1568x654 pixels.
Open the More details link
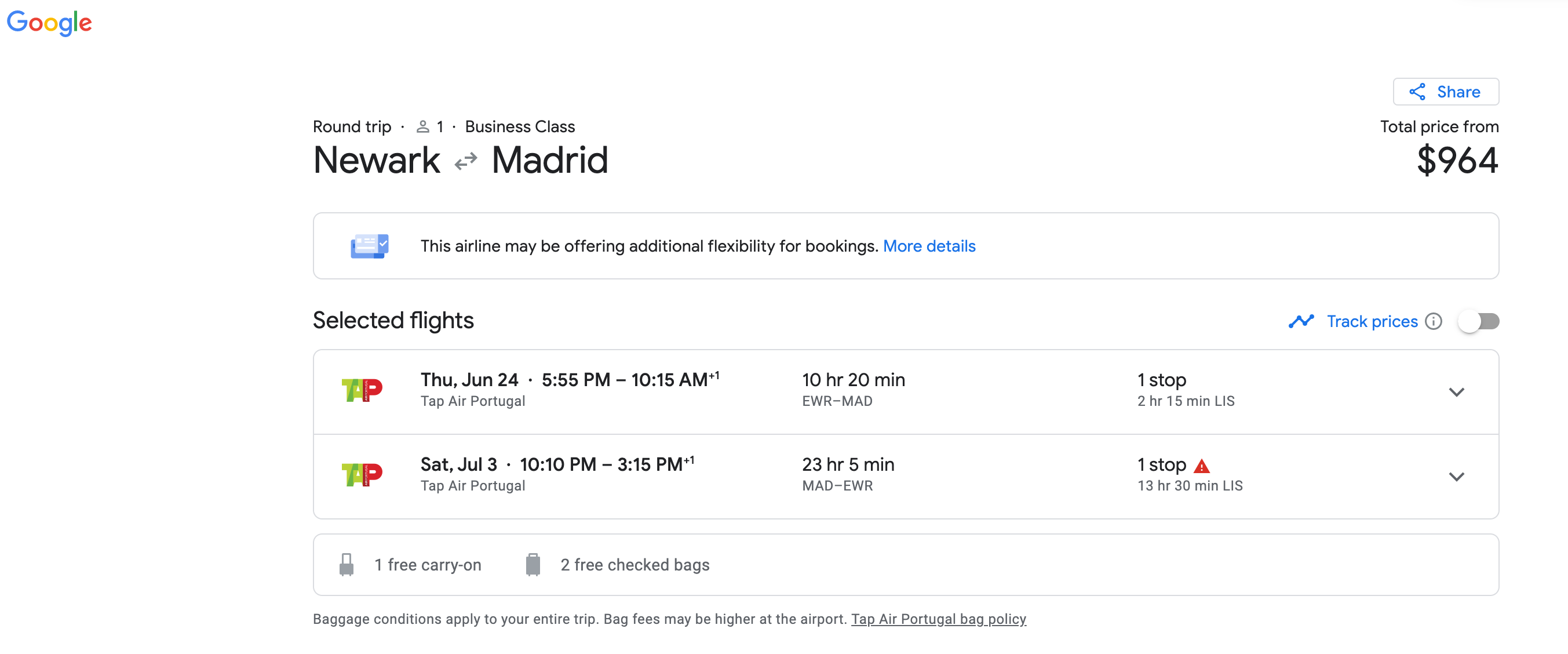tap(929, 246)
